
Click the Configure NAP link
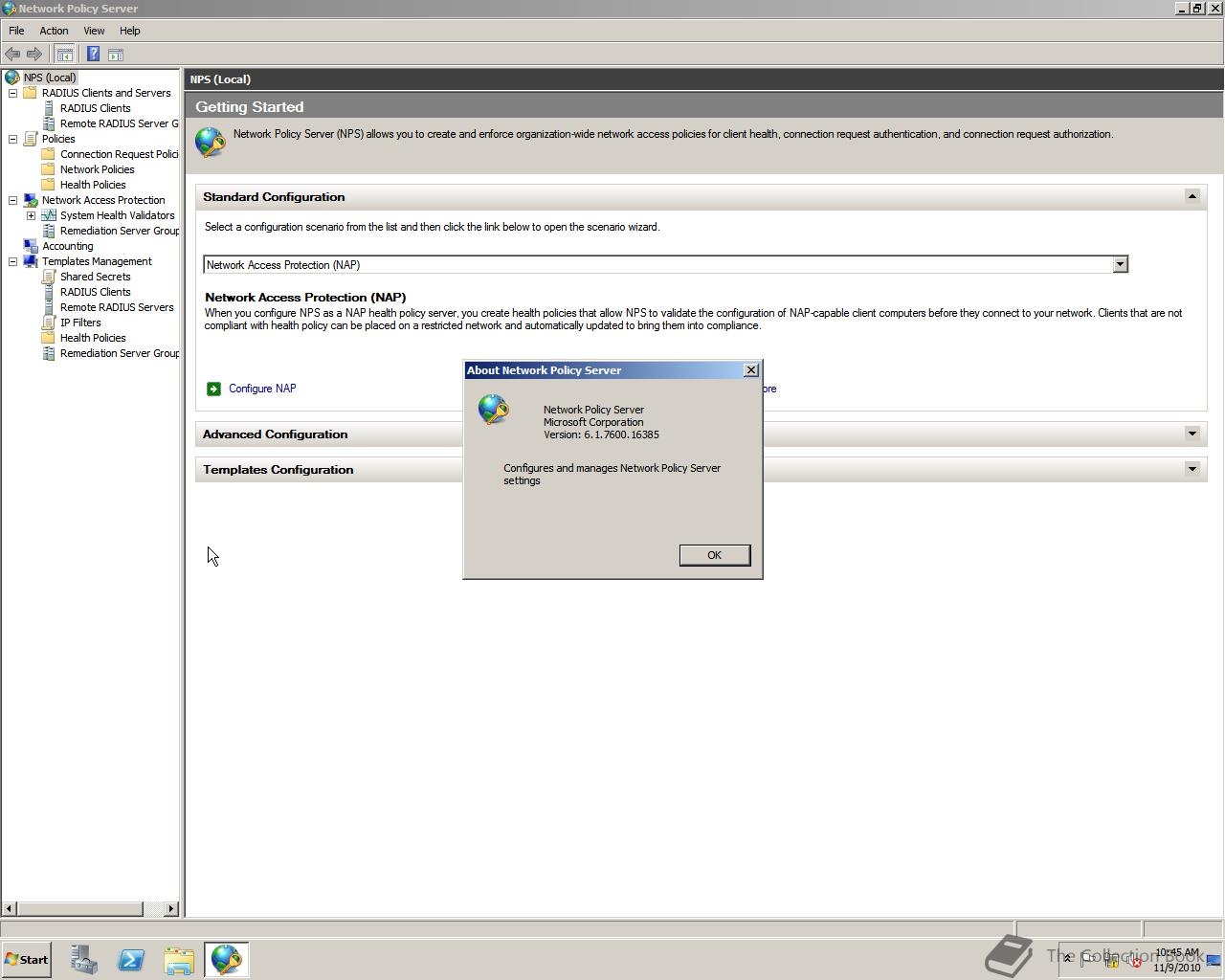point(262,389)
